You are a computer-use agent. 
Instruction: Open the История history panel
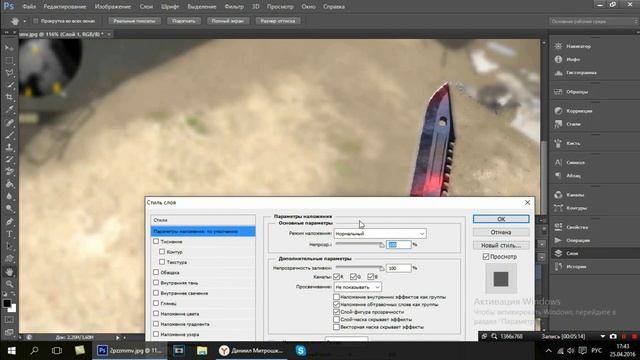[570, 267]
